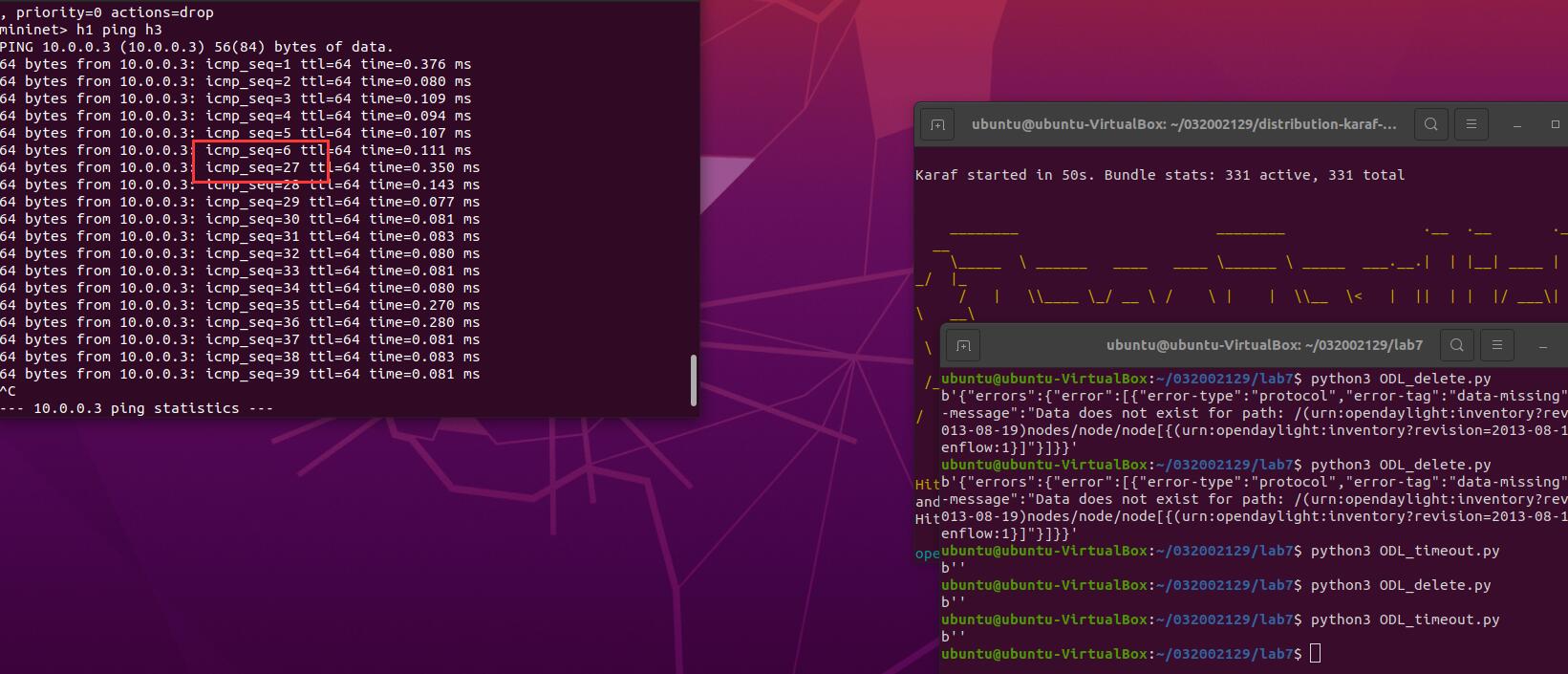Click the first 'python3 ODL_timeout.py' command

pyautogui.click(x=1405, y=551)
